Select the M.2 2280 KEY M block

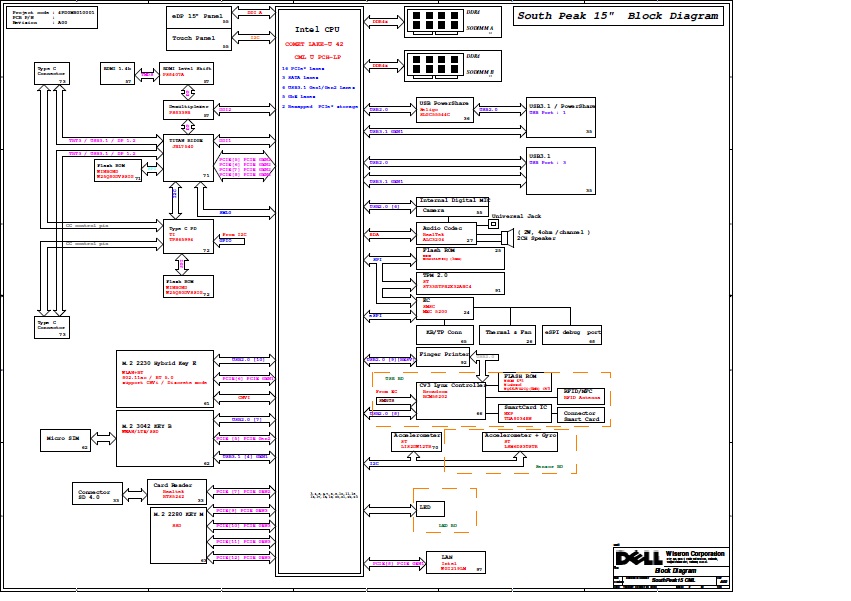[179, 535]
